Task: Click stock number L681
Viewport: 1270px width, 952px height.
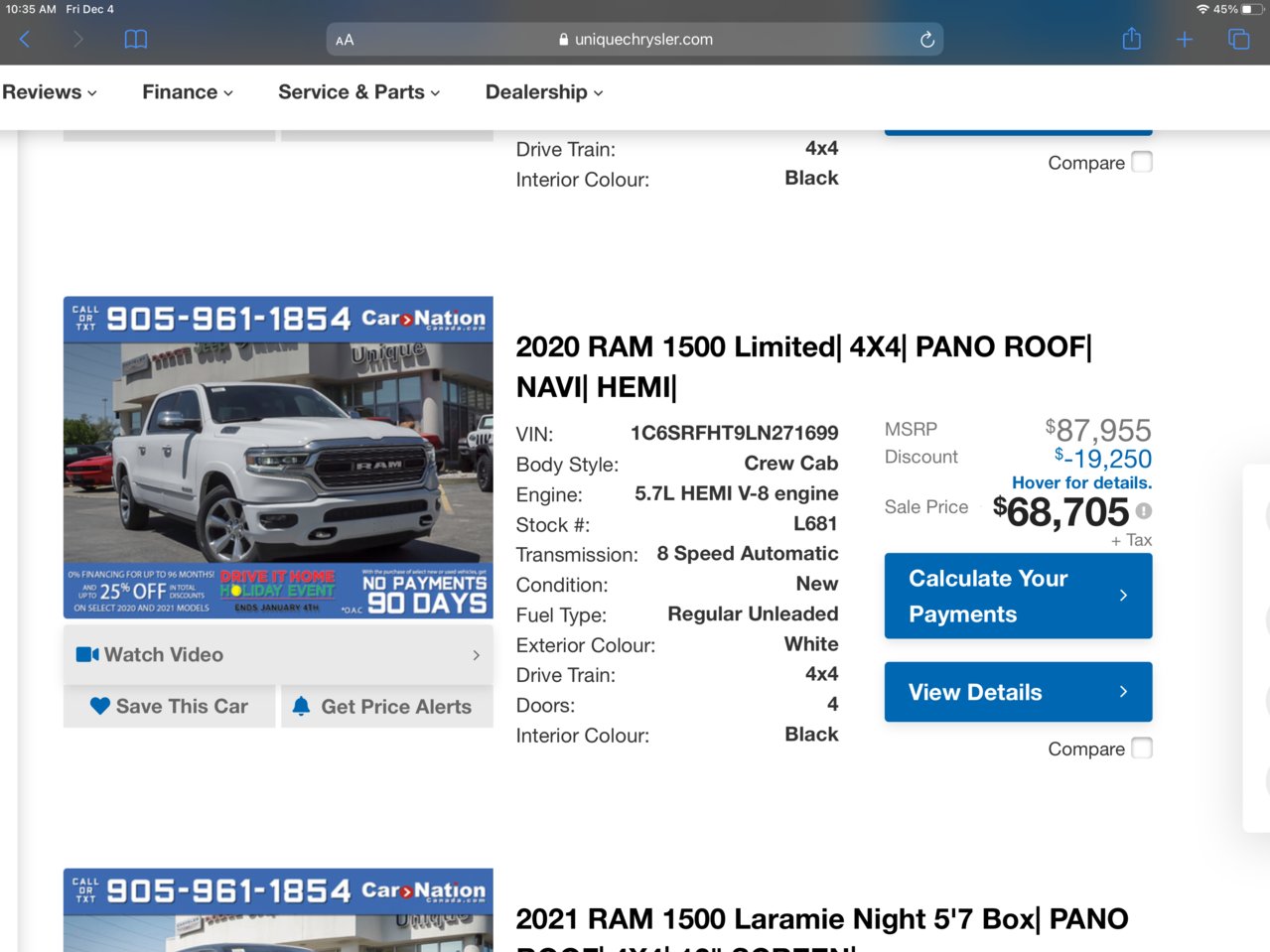Action: pyautogui.click(x=815, y=523)
